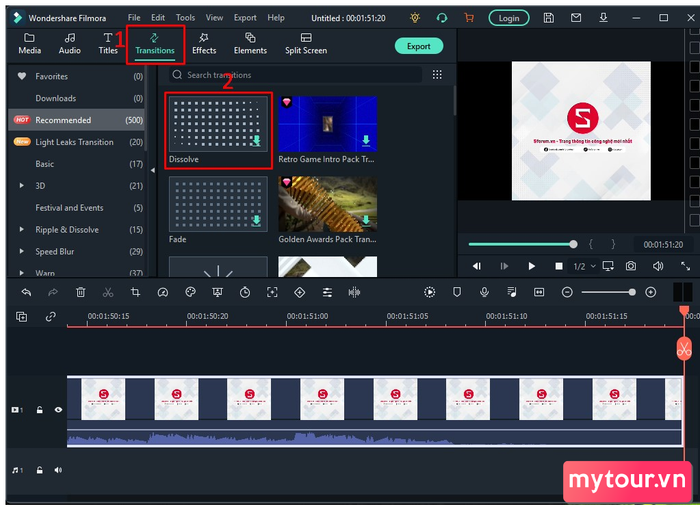This screenshot has width=700, height=513.
Task: Expand the Speed Blur category
Action: point(21,251)
